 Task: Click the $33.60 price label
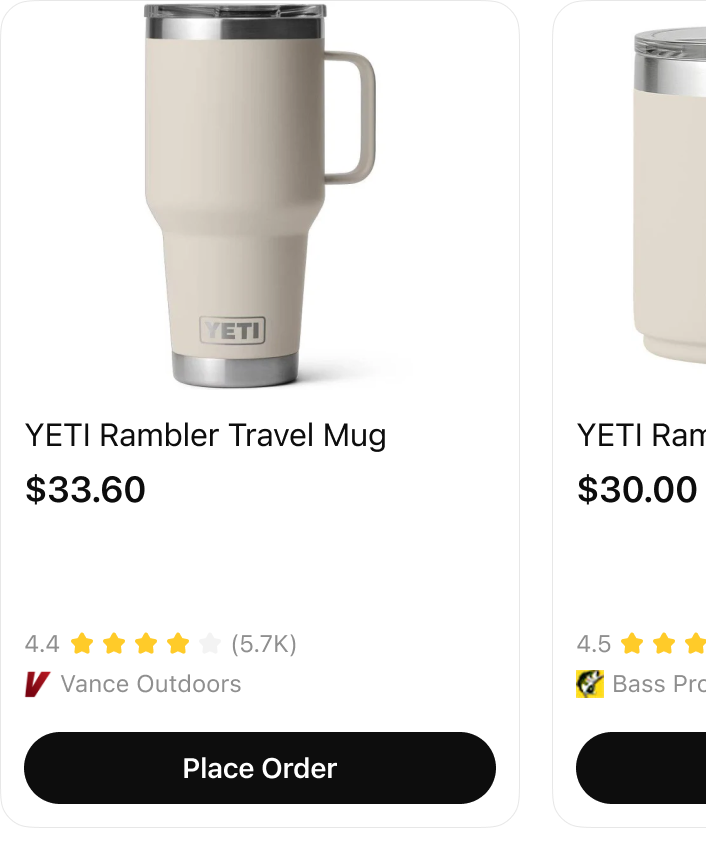click(85, 490)
